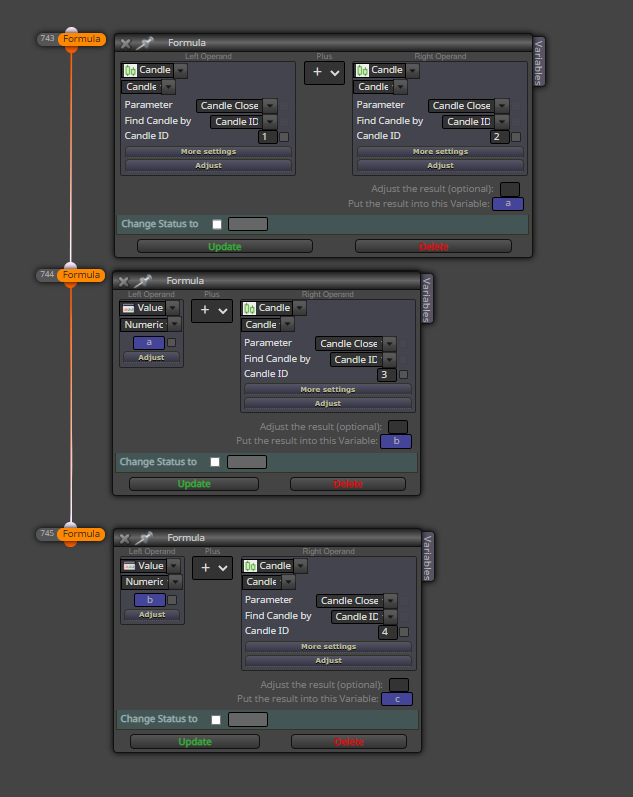The width and height of the screenshot is (633, 797).
Task: Click candle icon in block 743 right operand
Action: [x=362, y=70]
